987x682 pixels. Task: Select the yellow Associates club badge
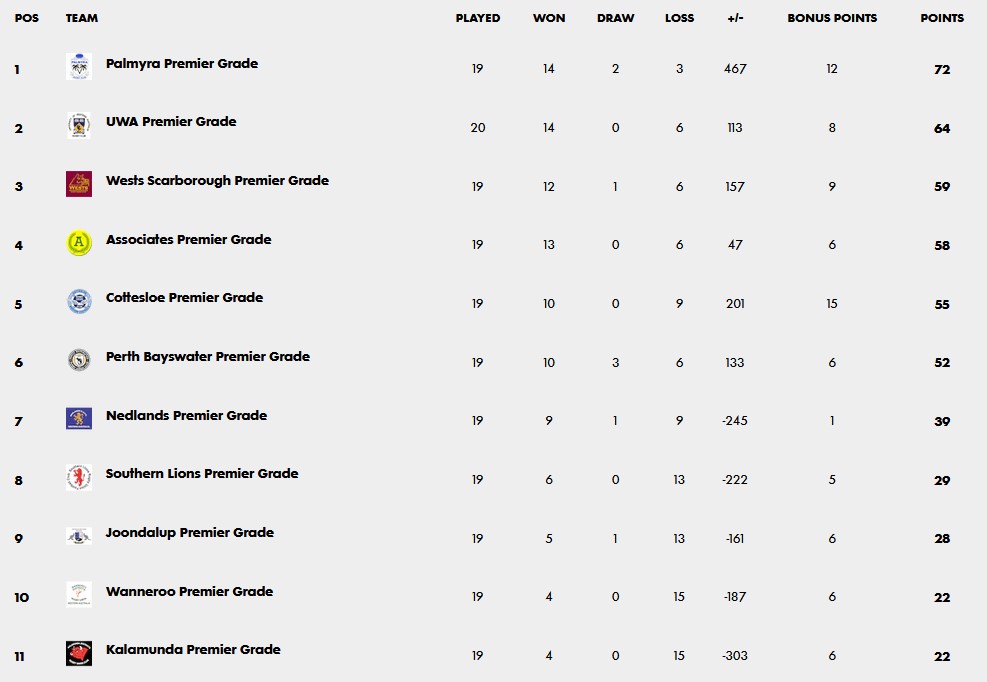[x=79, y=242]
